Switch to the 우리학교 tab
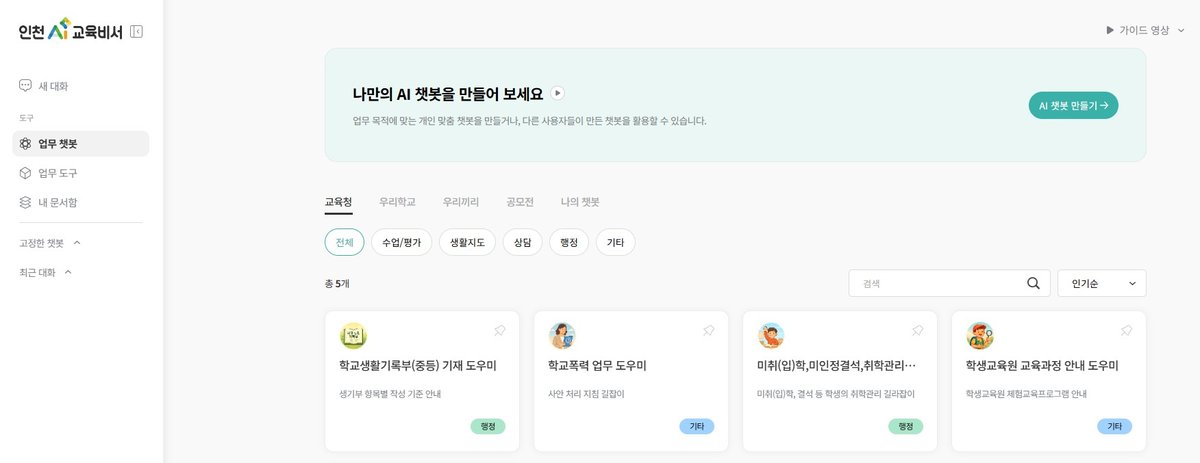Viewport: 1200px width, 463px height. tap(397, 202)
